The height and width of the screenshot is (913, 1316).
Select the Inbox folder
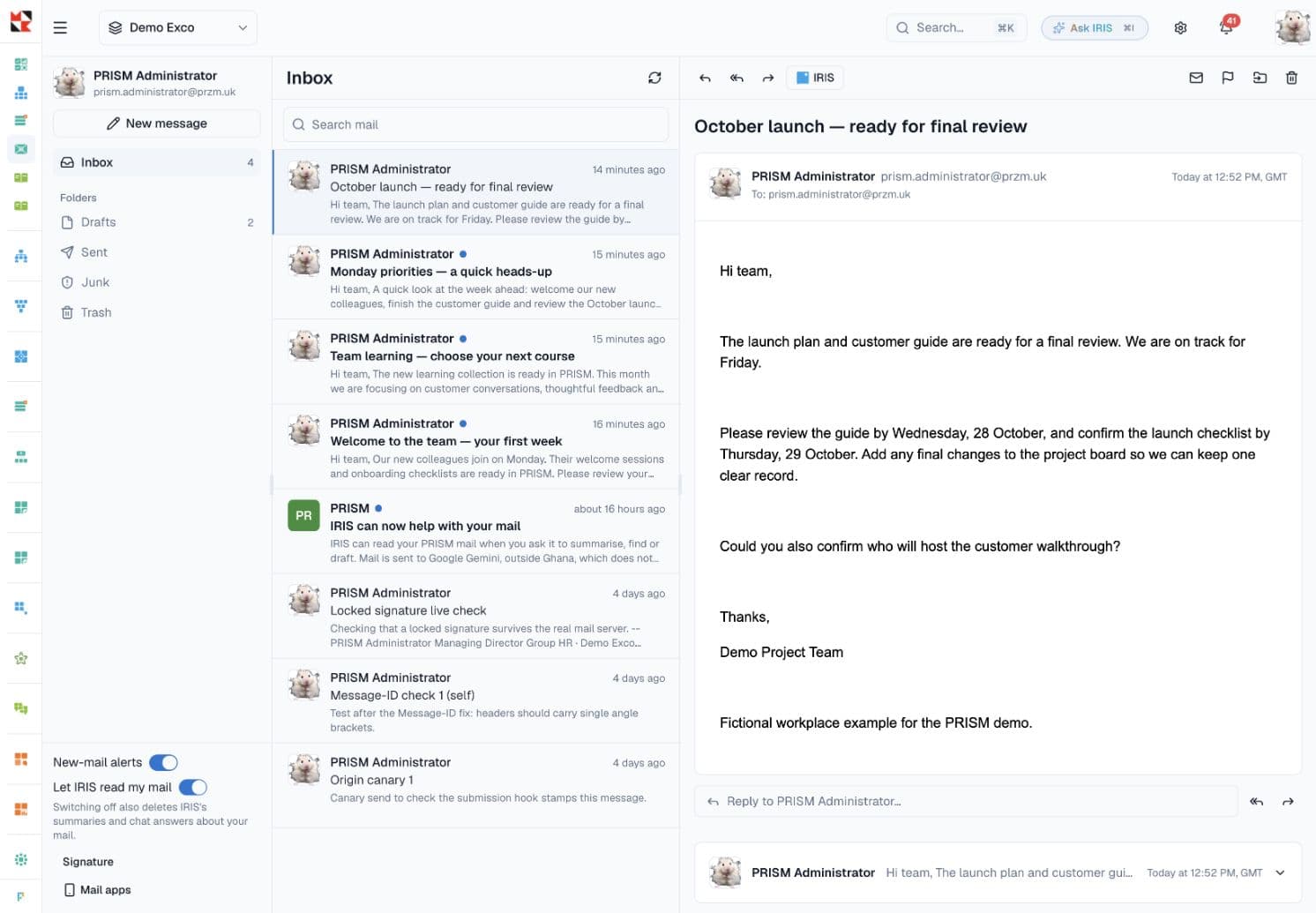(x=157, y=162)
